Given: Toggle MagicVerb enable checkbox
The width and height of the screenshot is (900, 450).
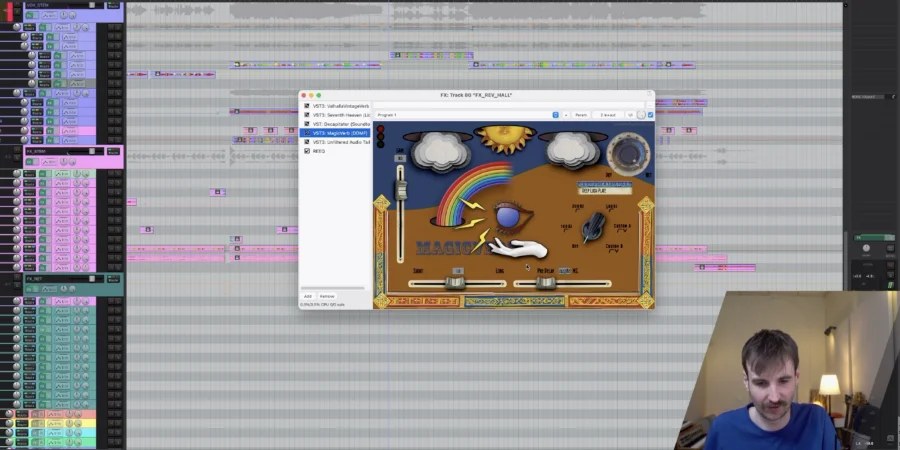Looking at the screenshot, I should 307,133.
